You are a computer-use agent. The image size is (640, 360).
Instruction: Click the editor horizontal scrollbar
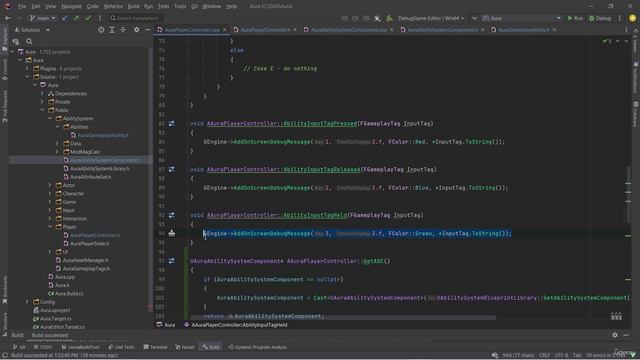tap(343, 317)
